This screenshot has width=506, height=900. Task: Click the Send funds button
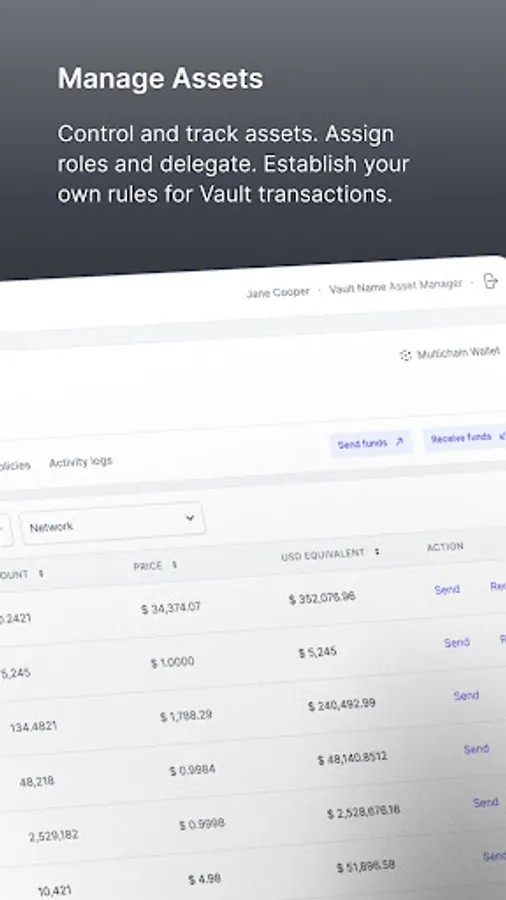coord(371,443)
